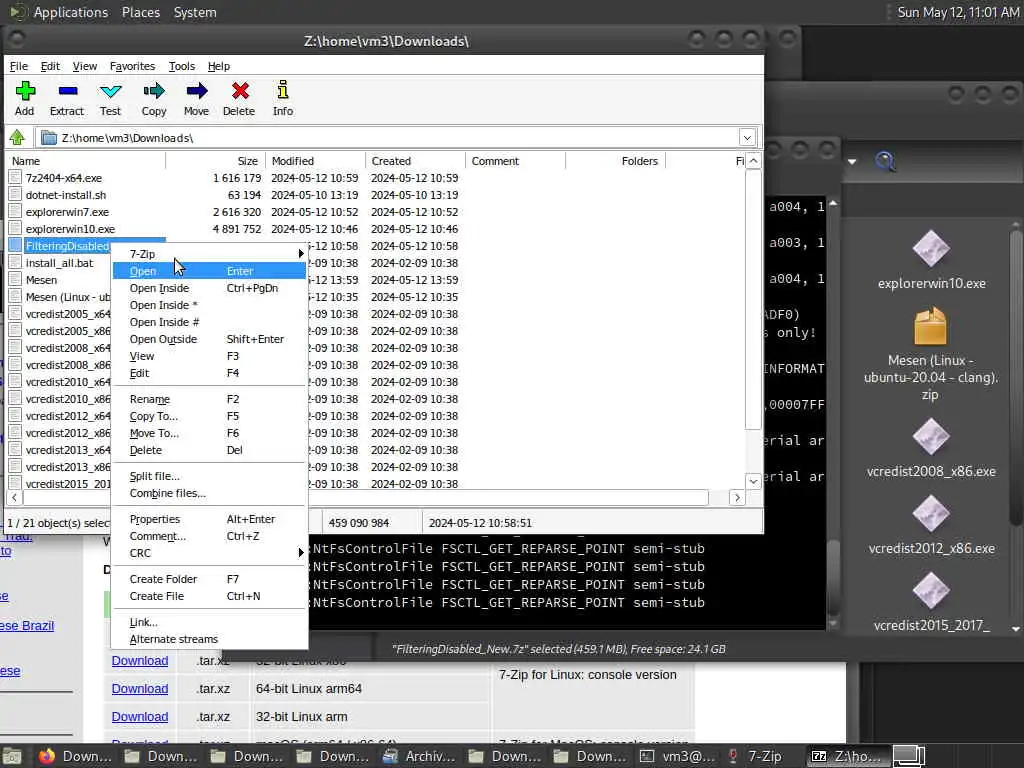This screenshot has width=1024, height=768.
Task: Select Create Folder in context menu
Action: 209,579
